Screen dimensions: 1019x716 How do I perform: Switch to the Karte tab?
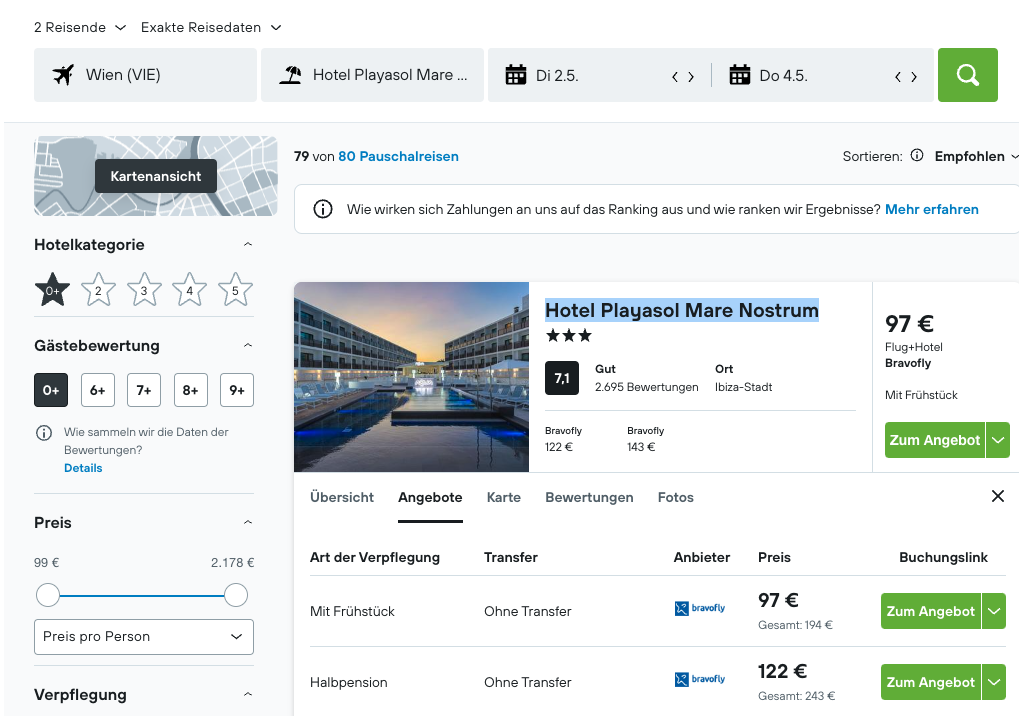pyautogui.click(x=504, y=497)
